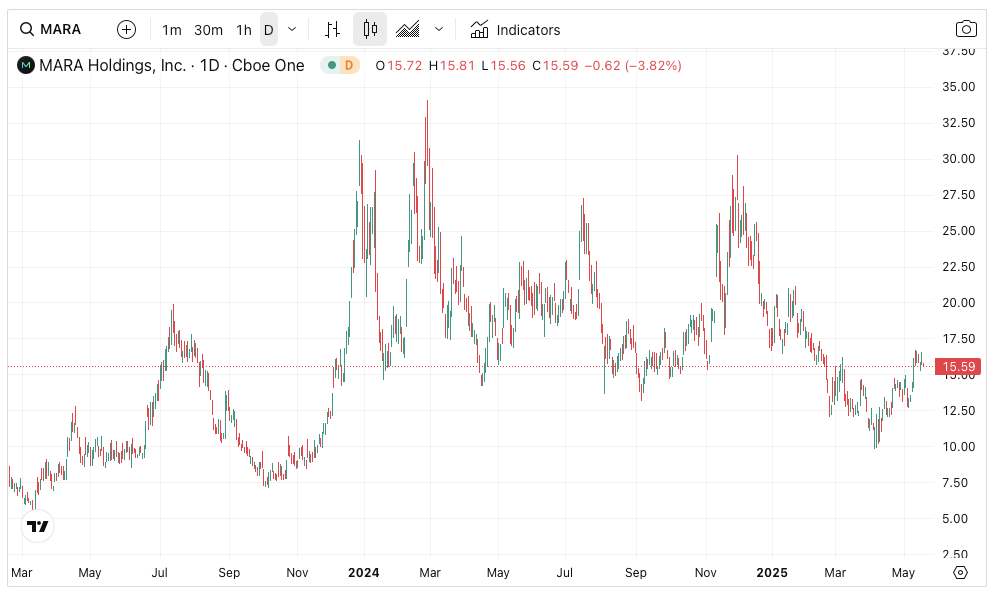
Task: Open the TradingView logo link
Action: click(37, 526)
